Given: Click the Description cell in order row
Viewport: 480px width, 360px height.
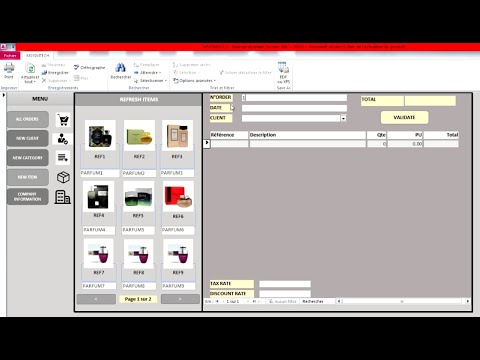Looking at the screenshot, I should 307,144.
